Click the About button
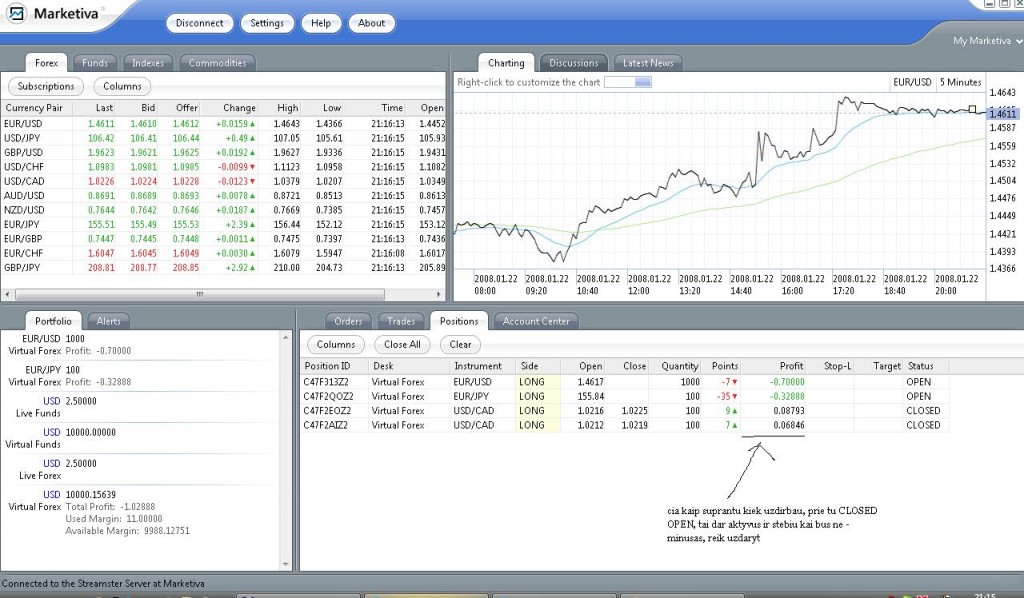 tap(371, 22)
